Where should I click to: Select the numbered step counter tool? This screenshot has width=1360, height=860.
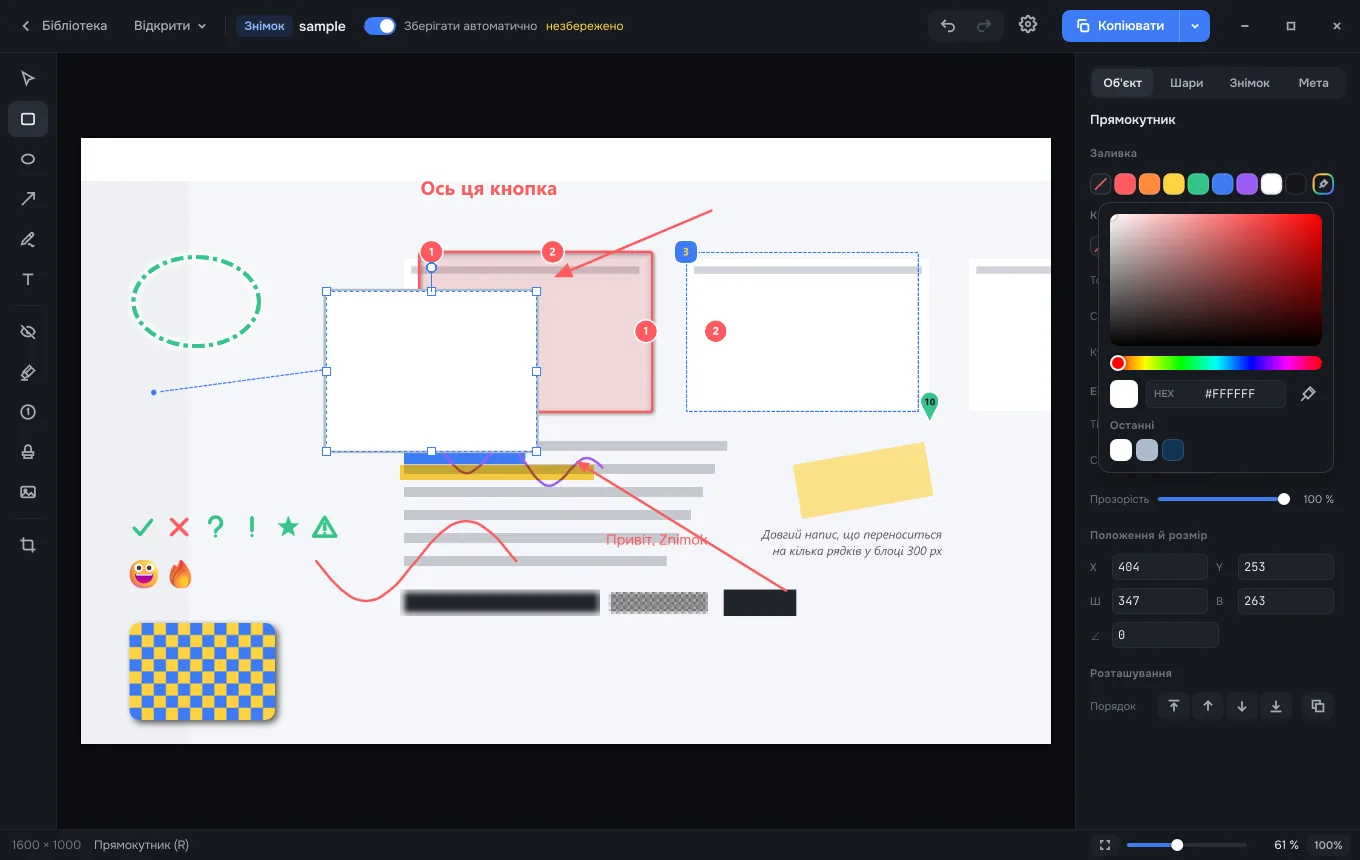point(28,412)
